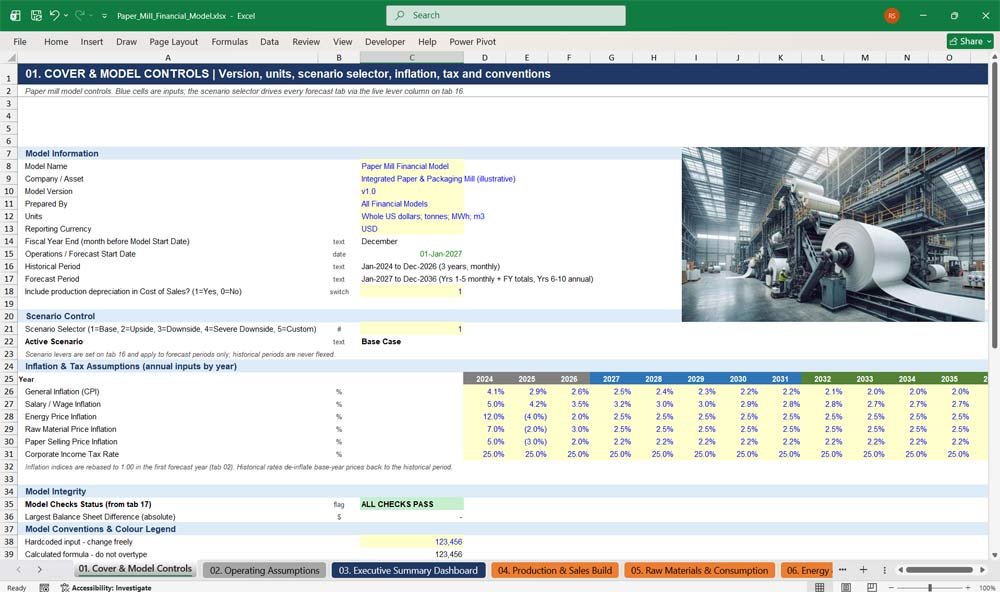Select the '01. Cover & Model Controls' sheet tab
1000x592 pixels.
(x=135, y=569)
